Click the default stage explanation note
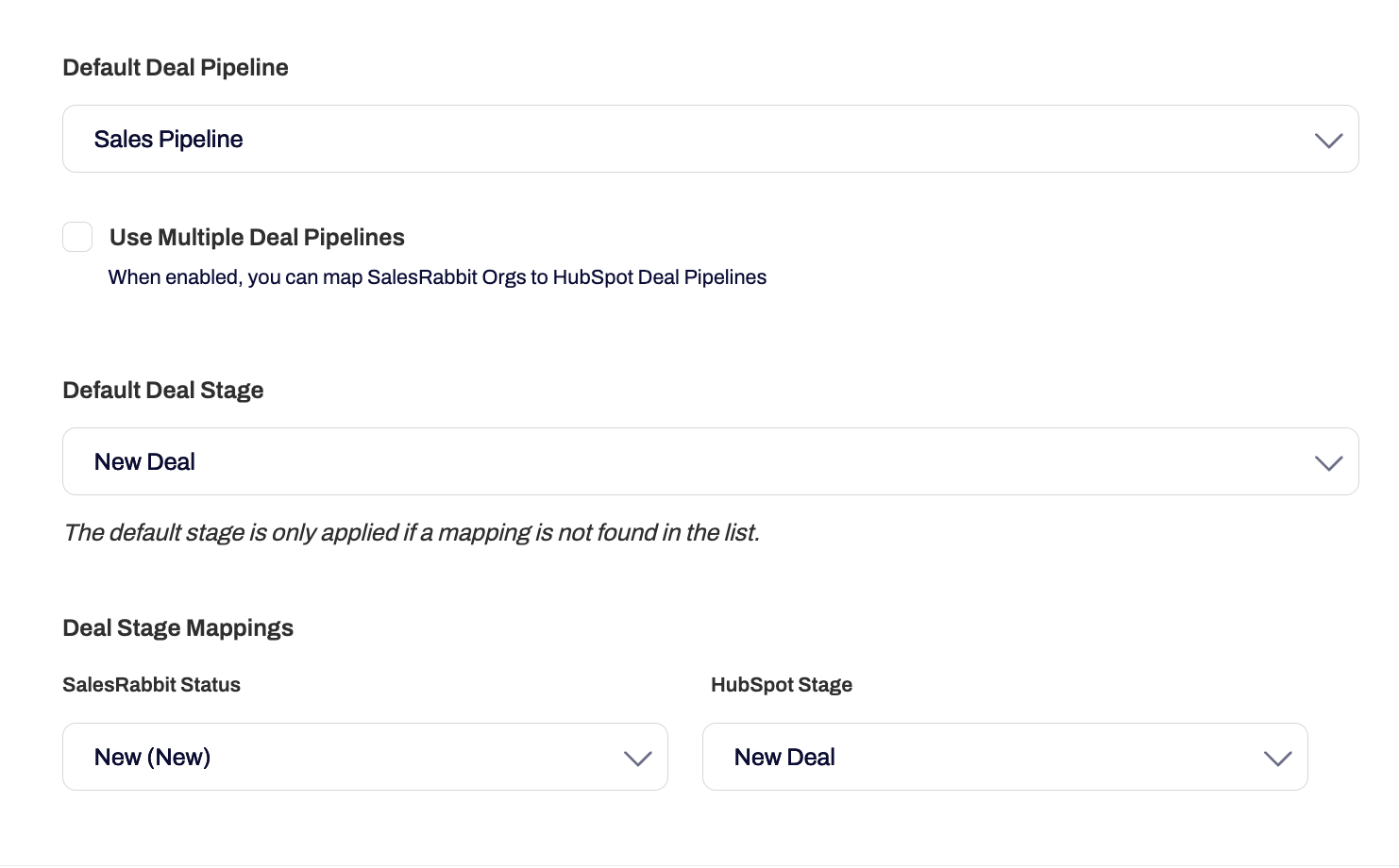1399x868 pixels. [413, 532]
